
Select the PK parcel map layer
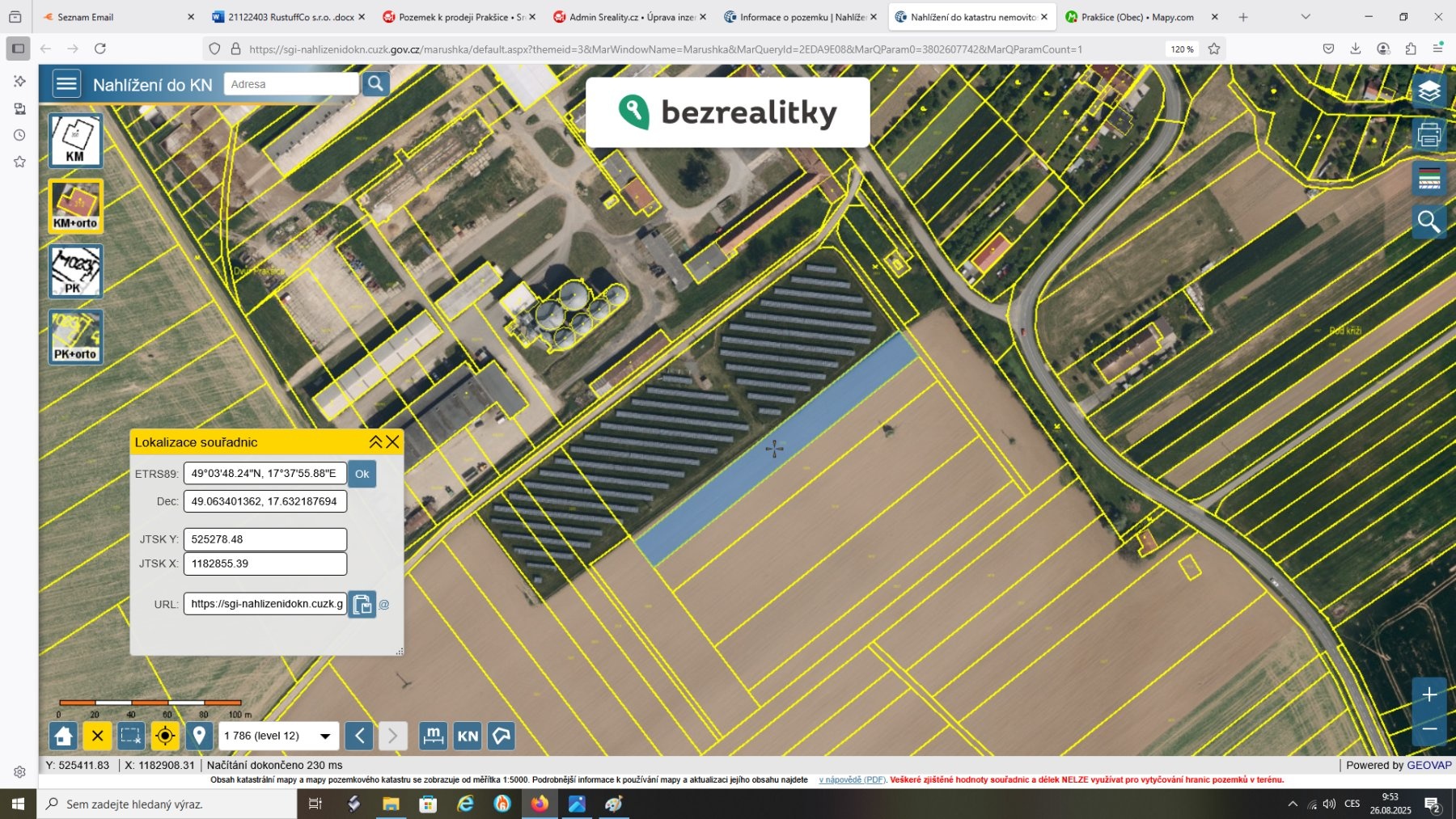(x=75, y=272)
